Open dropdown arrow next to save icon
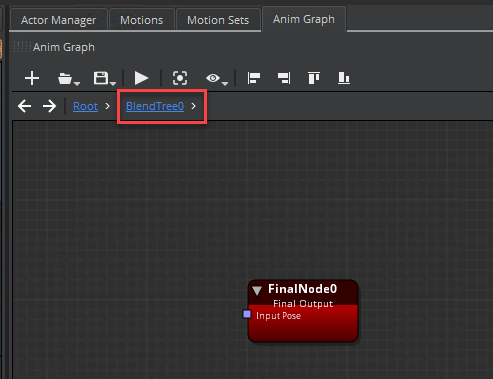The image size is (493, 379). click(x=113, y=83)
